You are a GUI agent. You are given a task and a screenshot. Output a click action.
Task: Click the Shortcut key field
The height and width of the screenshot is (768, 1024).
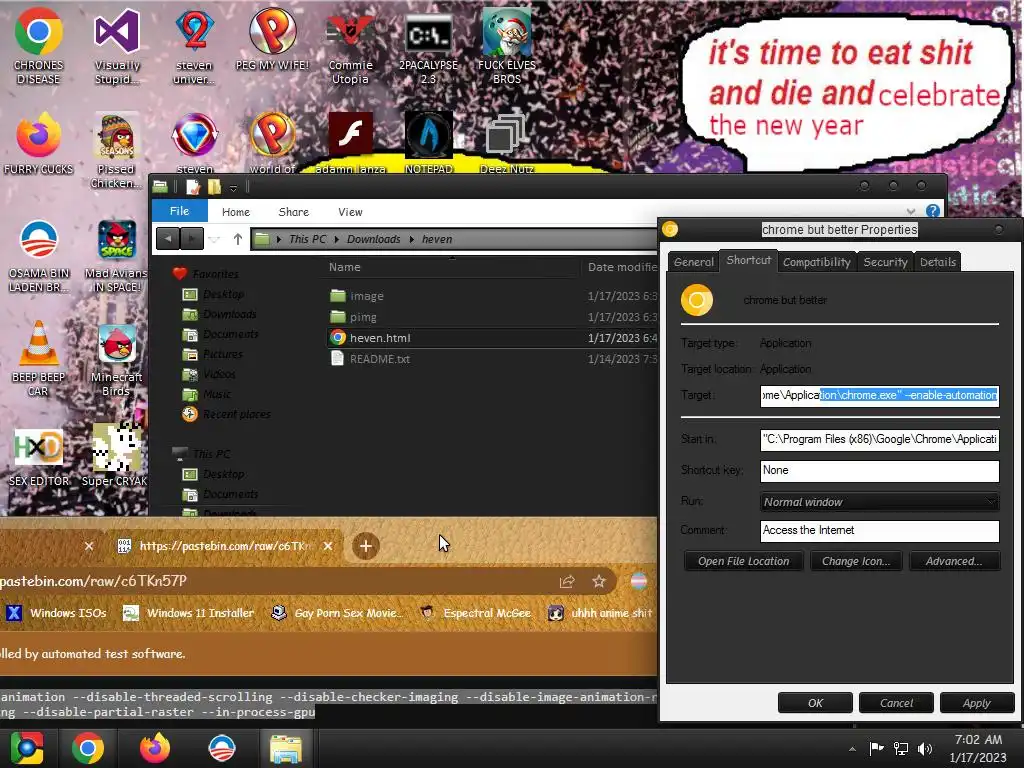pyautogui.click(x=880, y=471)
